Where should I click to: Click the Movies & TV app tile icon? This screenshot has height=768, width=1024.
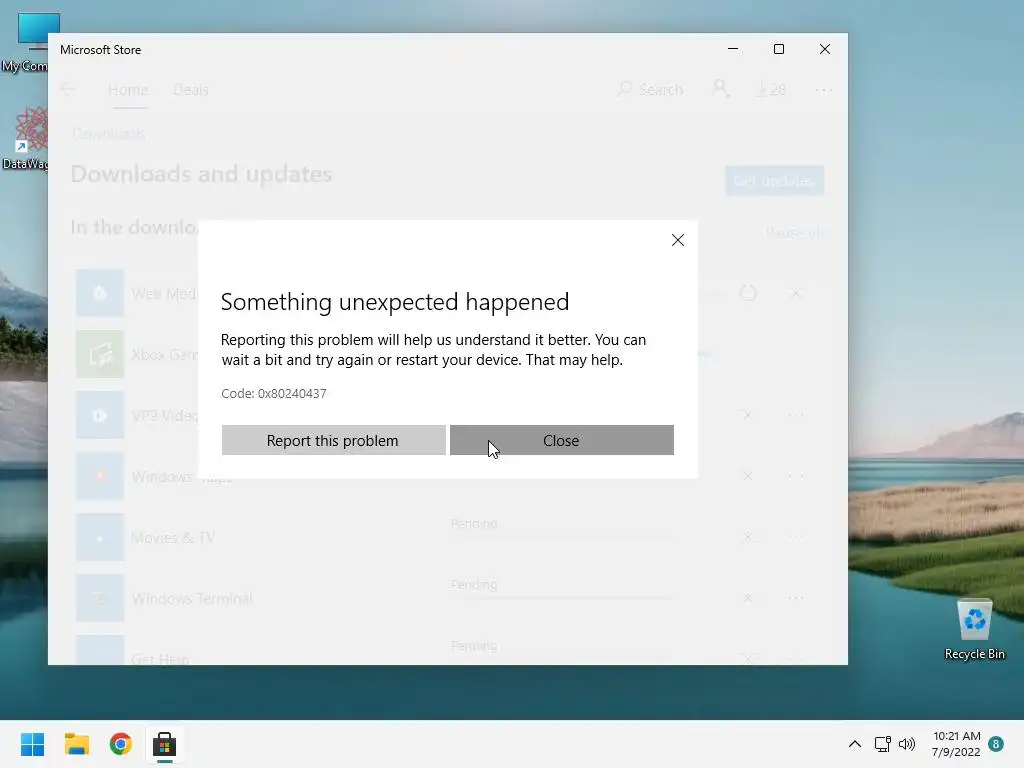[100, 537]
